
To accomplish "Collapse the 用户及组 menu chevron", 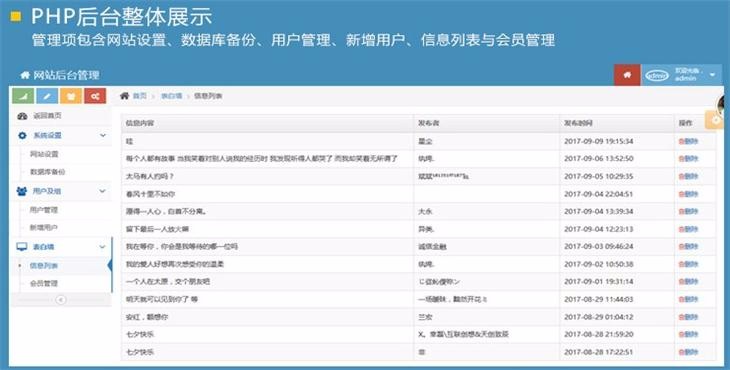I will click(103, 191).
